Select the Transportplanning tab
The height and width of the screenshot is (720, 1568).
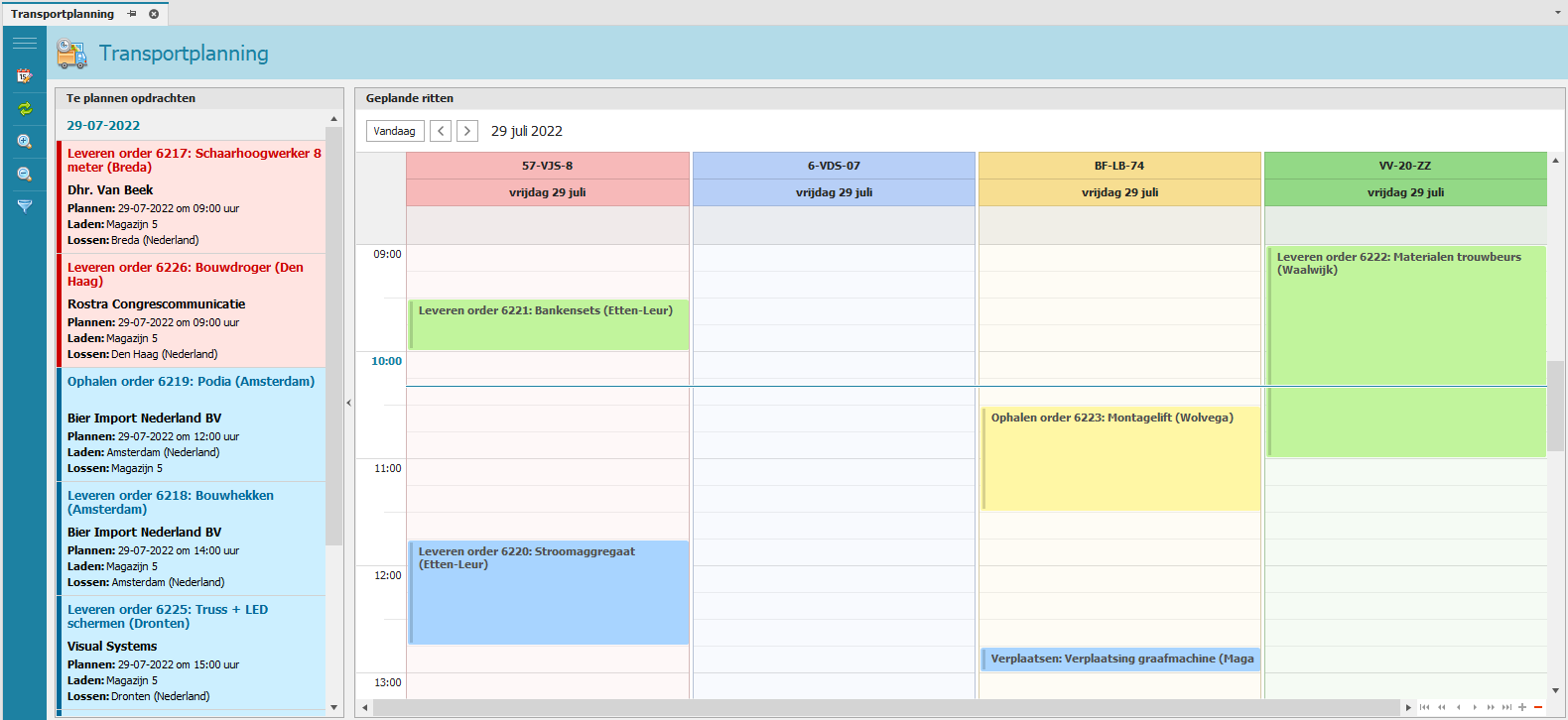[63, 14]
